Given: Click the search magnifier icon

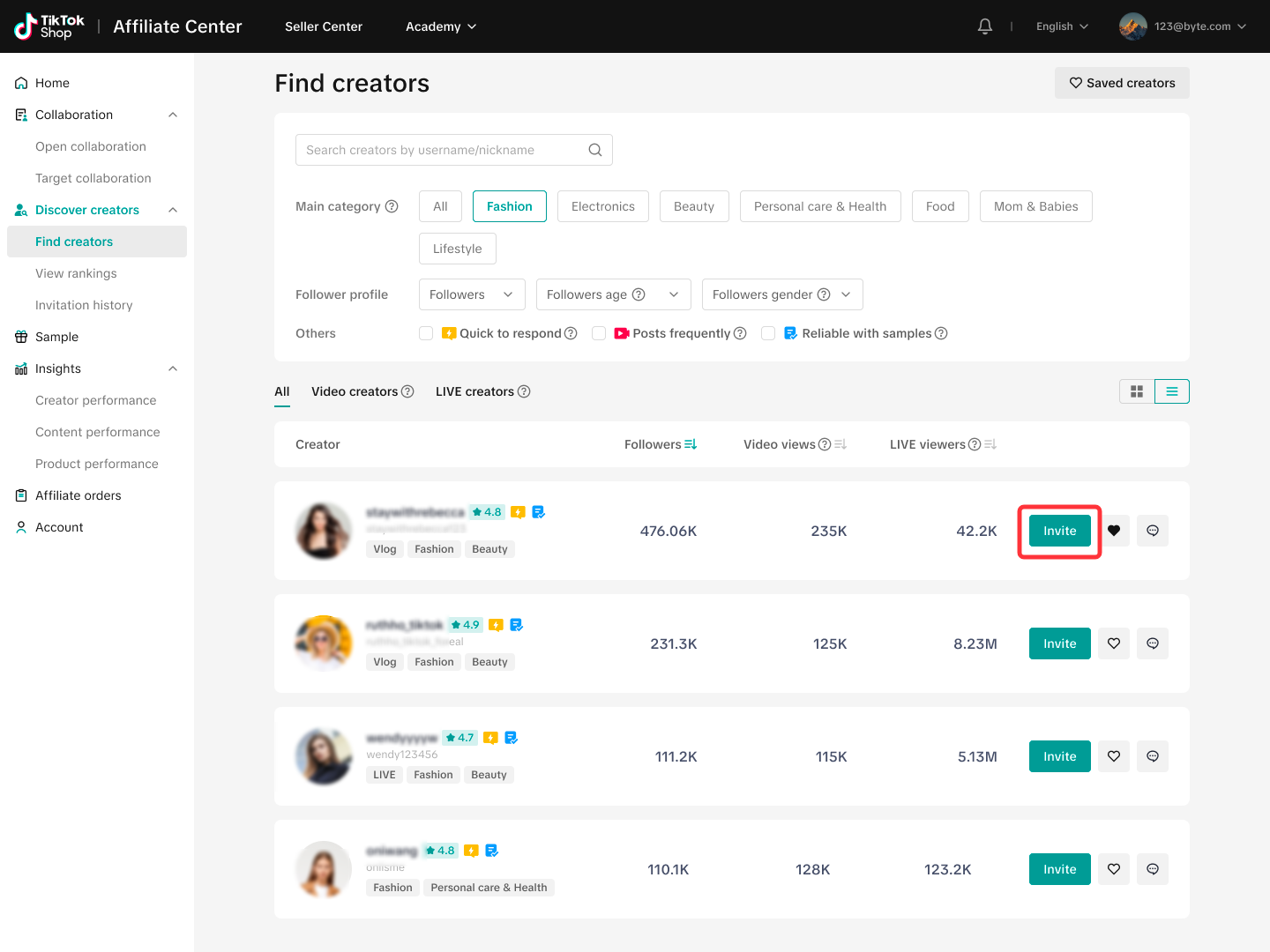Looking at the screenshot, I should coord(594,150).
